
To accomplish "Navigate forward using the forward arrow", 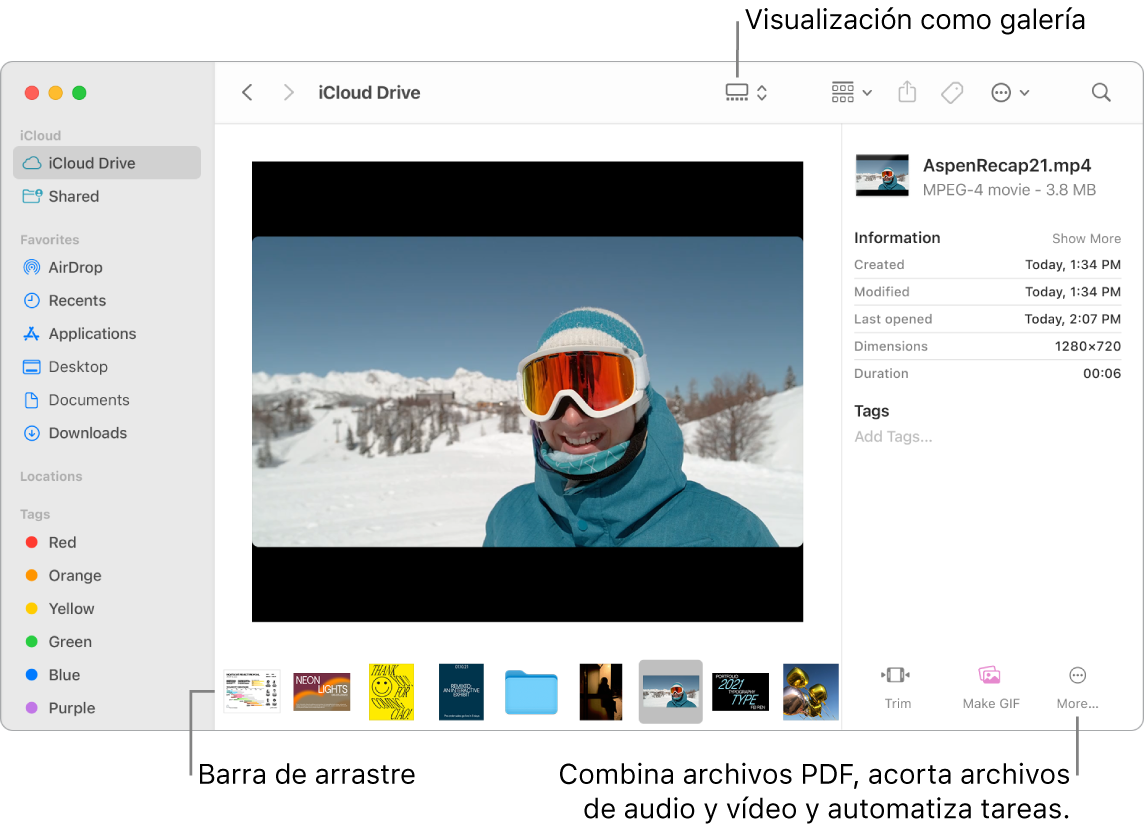I will point(289,92).
